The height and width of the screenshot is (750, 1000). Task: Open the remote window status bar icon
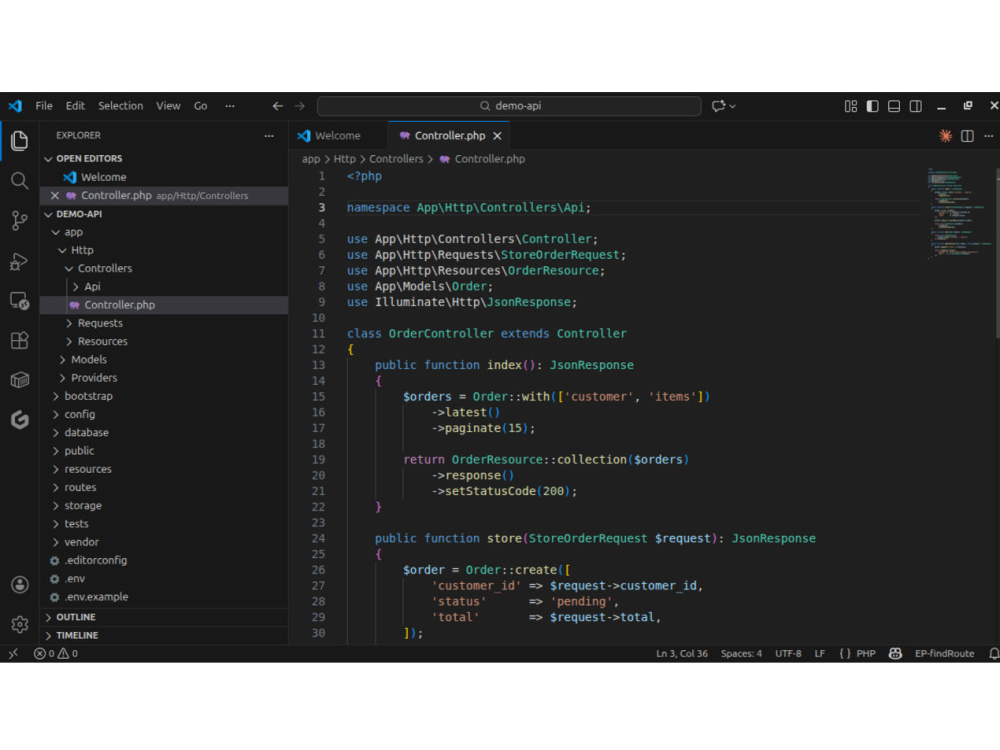[13, 654]
